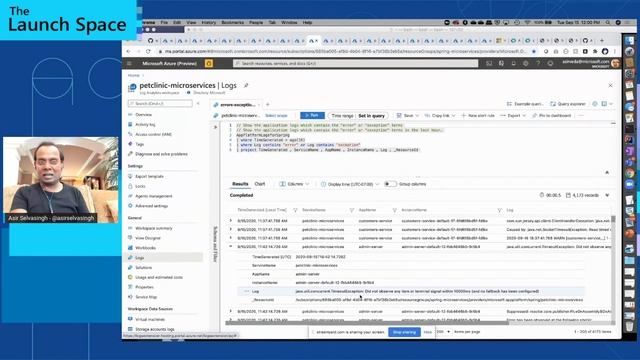
Task: Open the Columns dropdown
Action: (x=294, y=184)
